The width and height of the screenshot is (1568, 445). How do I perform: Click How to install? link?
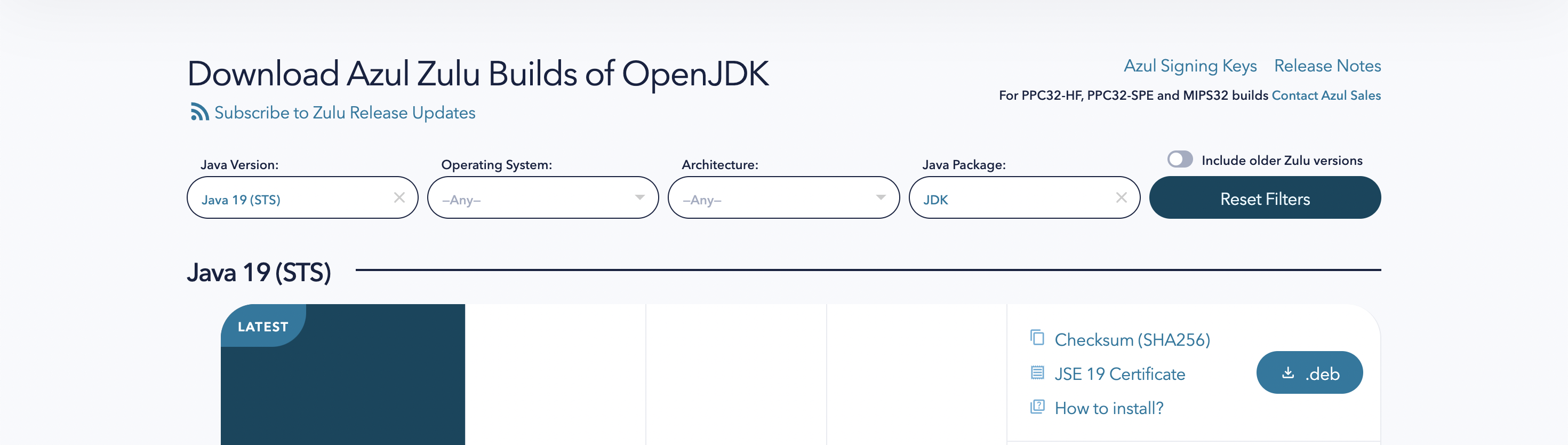(x=1109, y=408)
